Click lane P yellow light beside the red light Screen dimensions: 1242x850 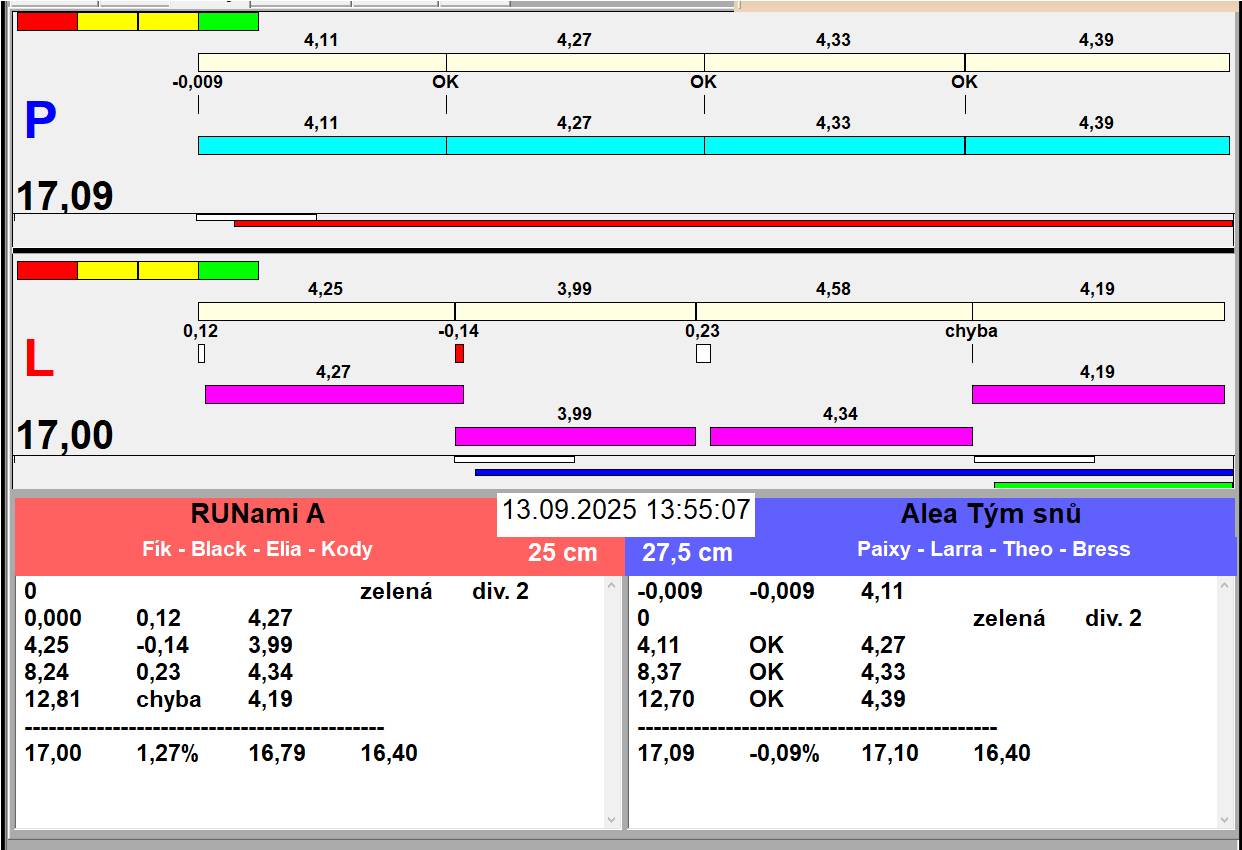[108, 21]
